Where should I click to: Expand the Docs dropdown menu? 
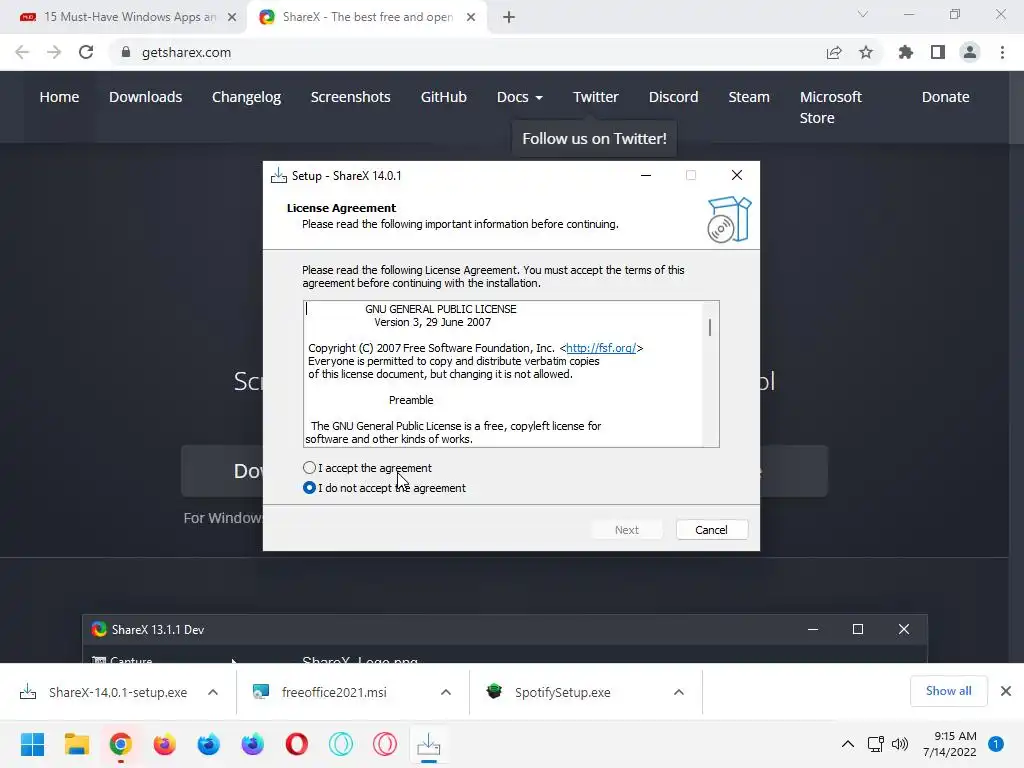[520, 97]
